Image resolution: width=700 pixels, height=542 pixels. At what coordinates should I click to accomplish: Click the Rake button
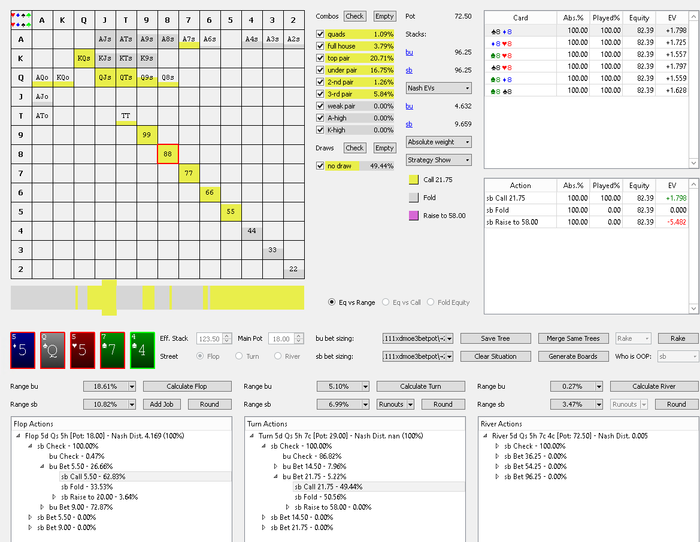[x=678, y=338]
